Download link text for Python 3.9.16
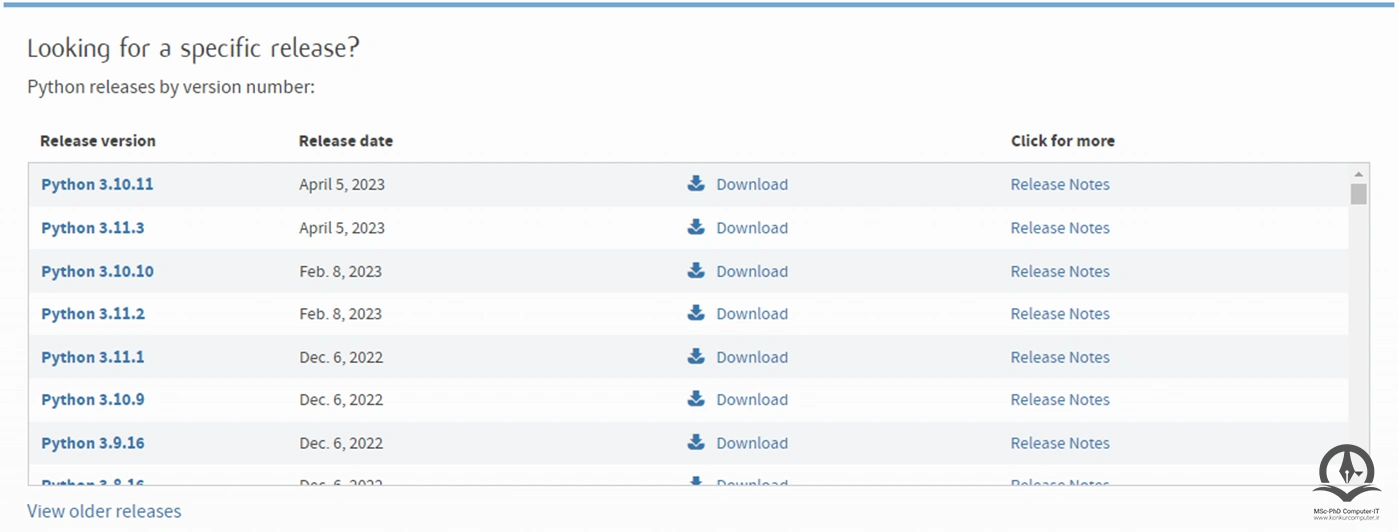The width and height of the screenshot is (1398, 532). 752,443
